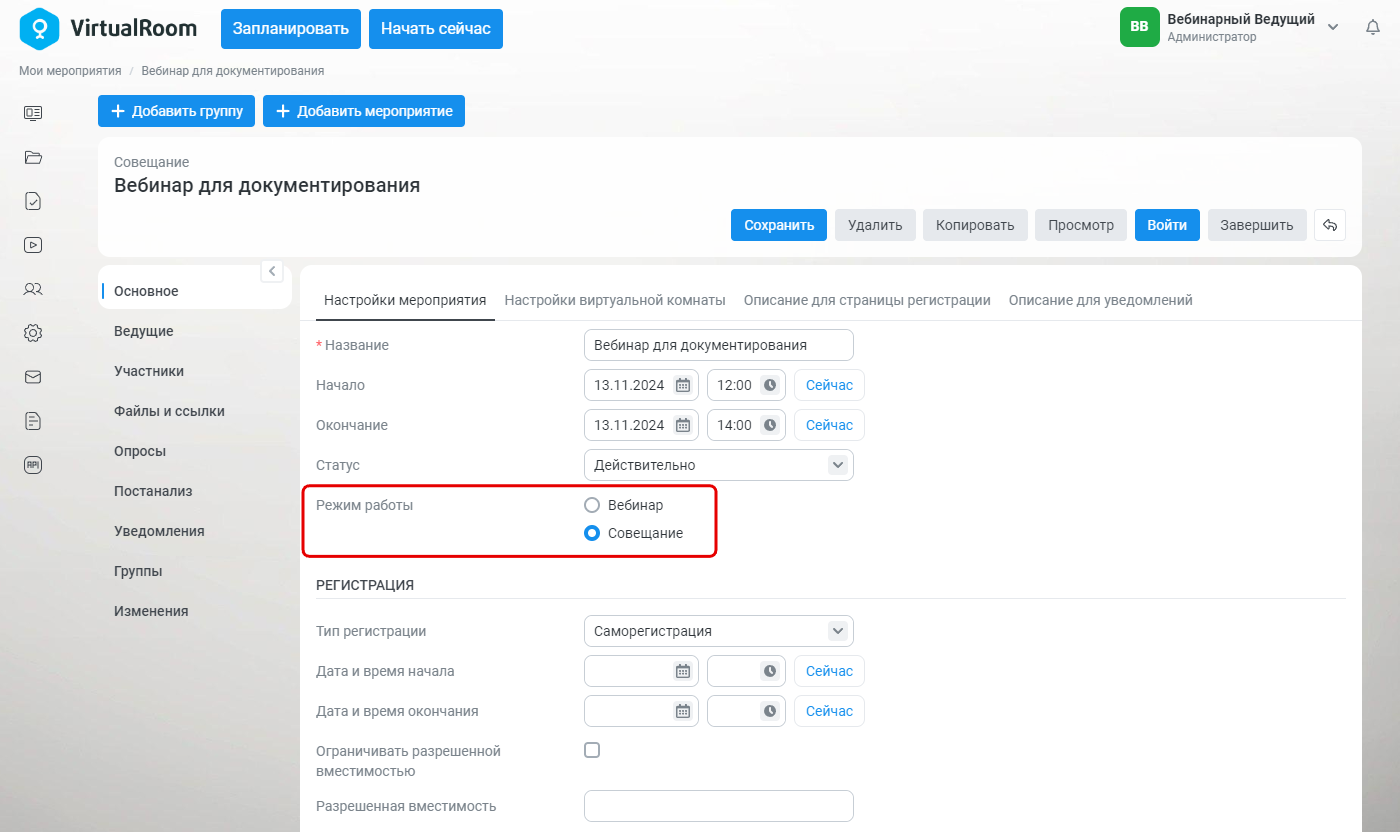Viewport: 1400px width, 832px height.
Task: Open the Участники section
Action: pyautogui.click(x=149, y=371)
